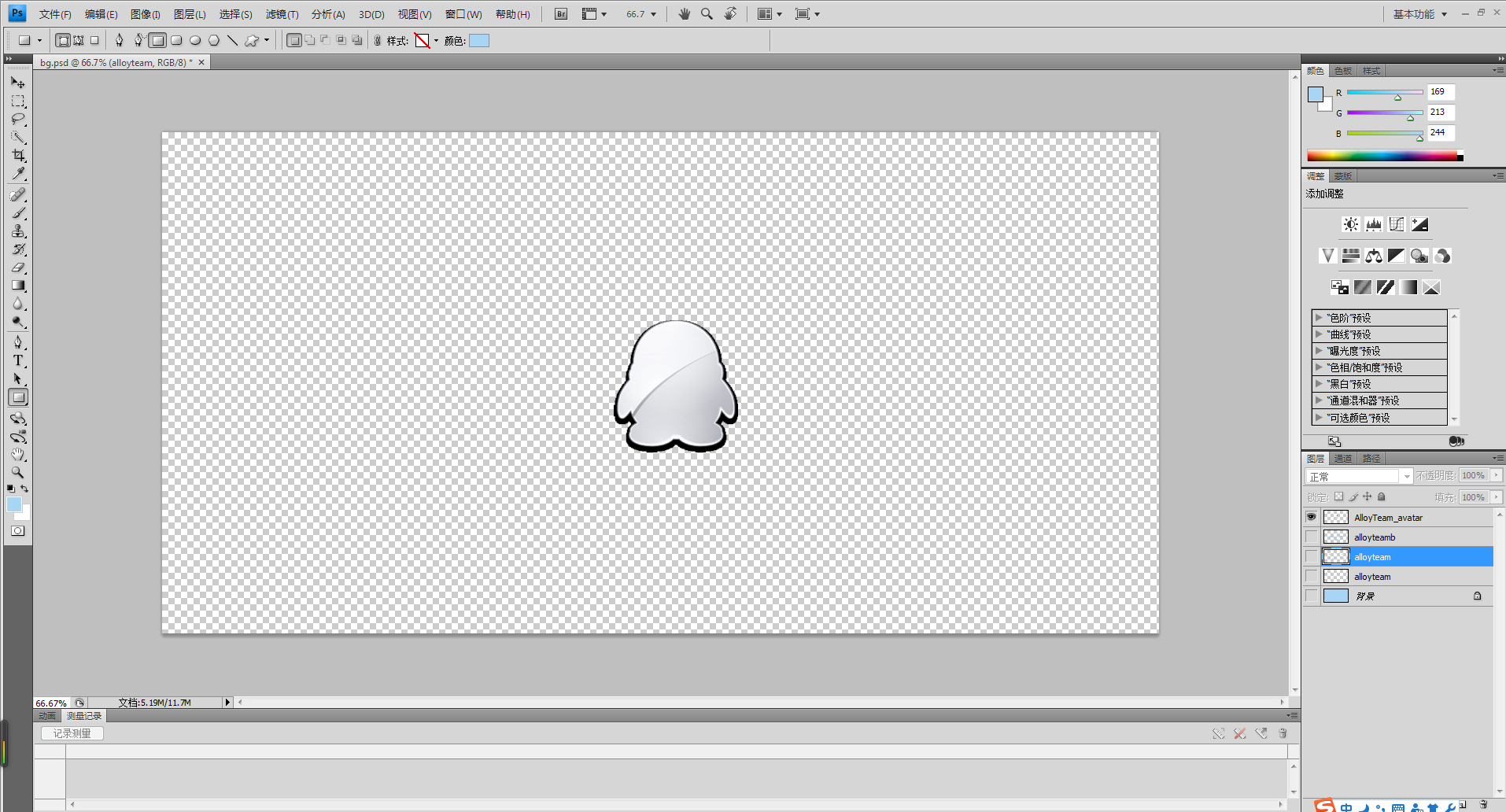The width and height of the screenshot is (1506, 812).
Task: Select the Eraser tool
Action: coord(18,268)
